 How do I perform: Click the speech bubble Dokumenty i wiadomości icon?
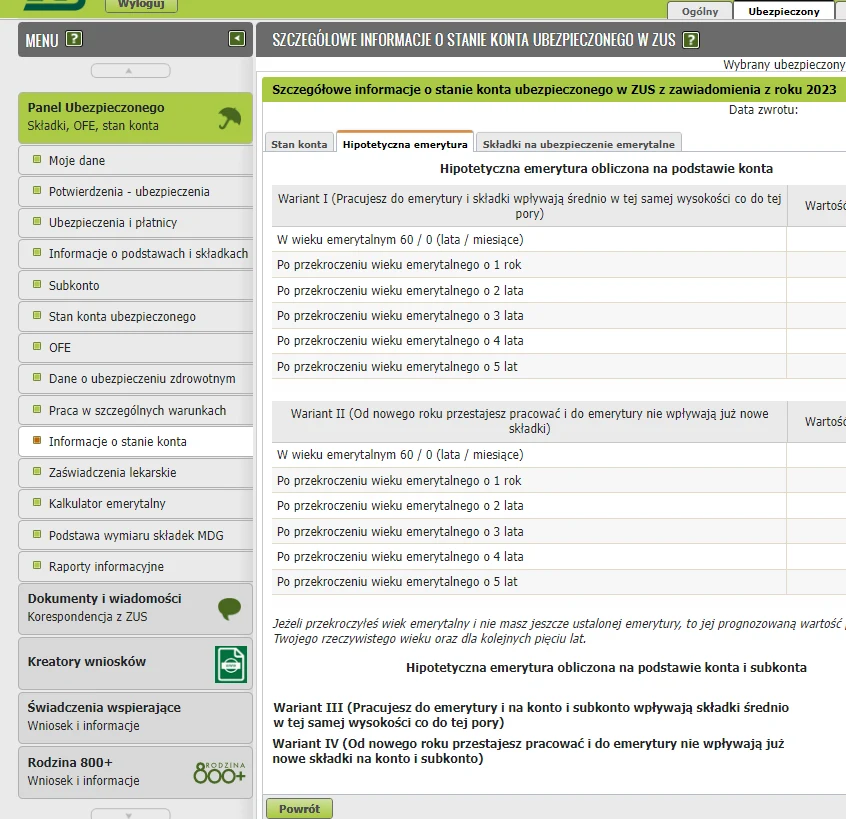[x=229, y=607]
